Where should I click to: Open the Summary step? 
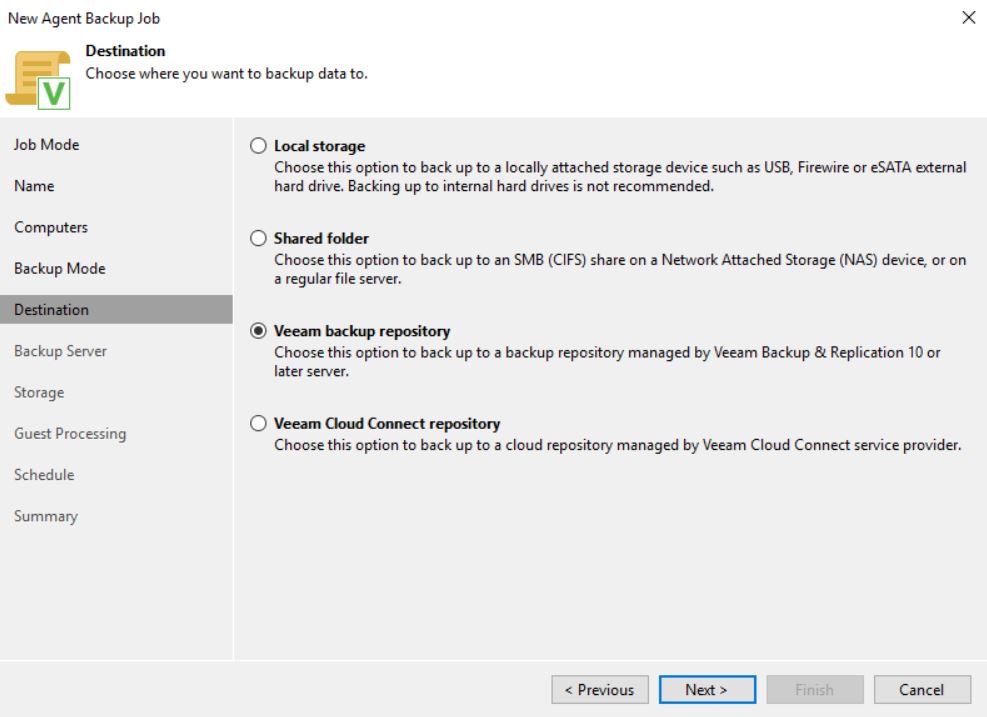46,516
